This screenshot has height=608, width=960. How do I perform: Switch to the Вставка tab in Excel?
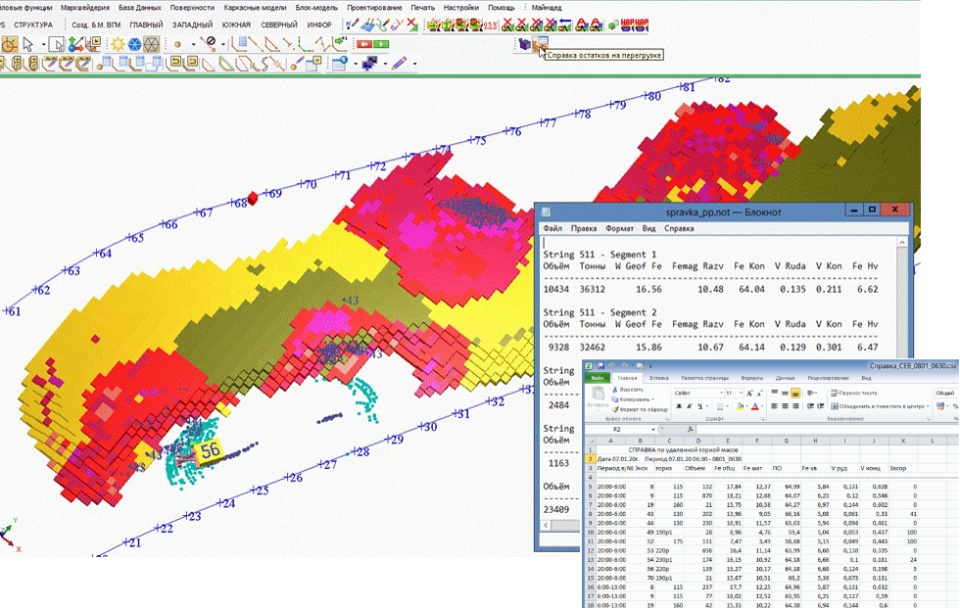click(x=659, y=378)
